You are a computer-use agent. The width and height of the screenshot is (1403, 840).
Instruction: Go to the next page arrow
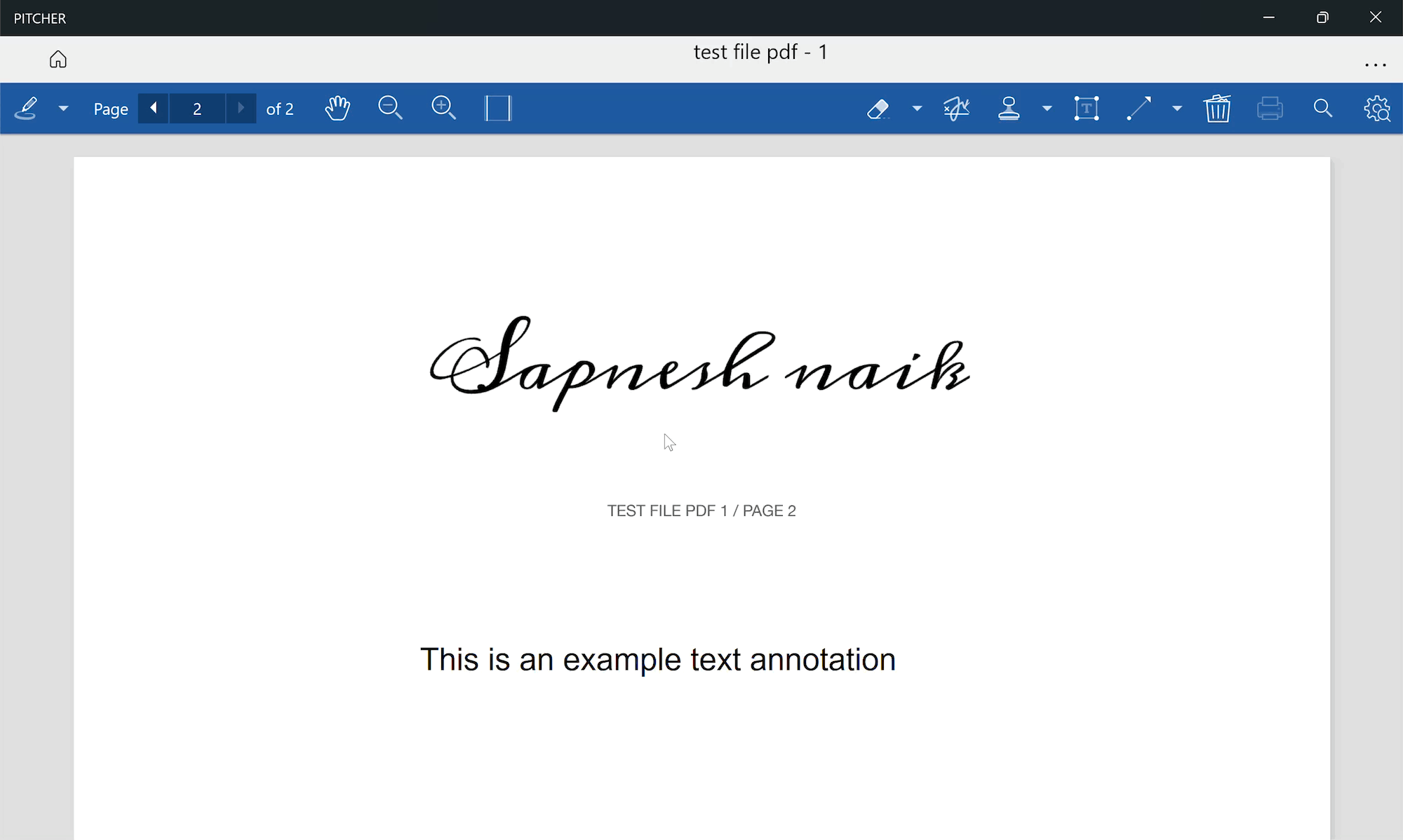tap(241, 109)
